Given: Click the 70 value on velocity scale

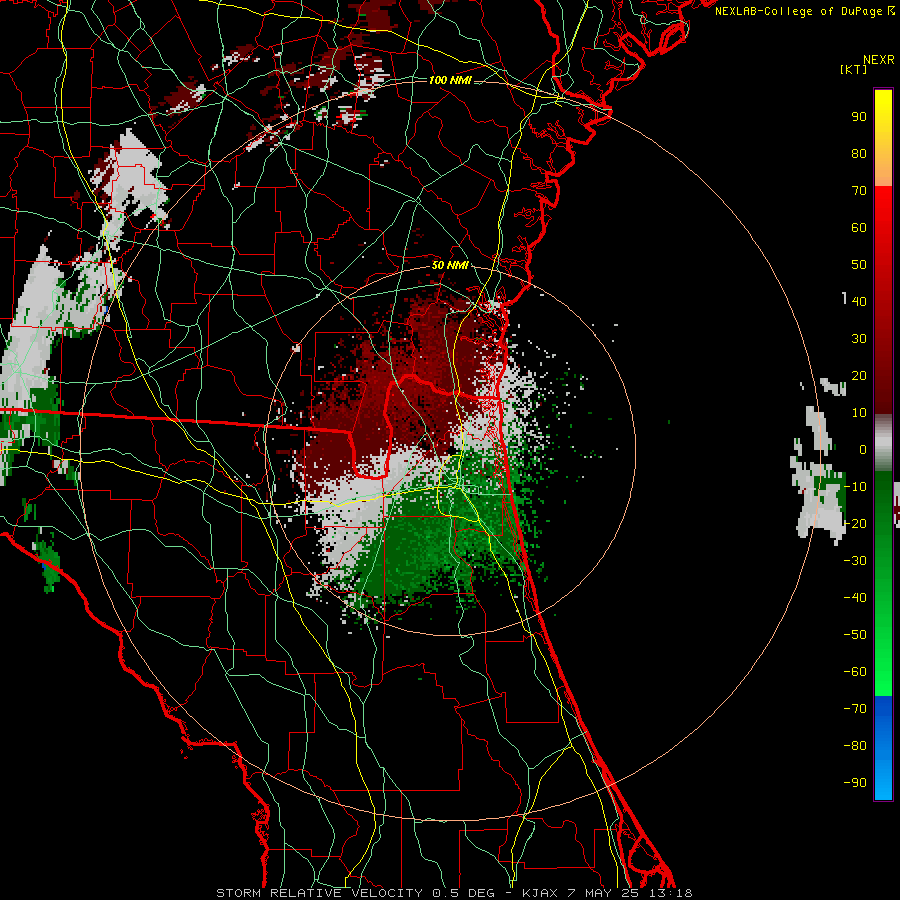Looking at the screenshot, I should click(859, 191).
